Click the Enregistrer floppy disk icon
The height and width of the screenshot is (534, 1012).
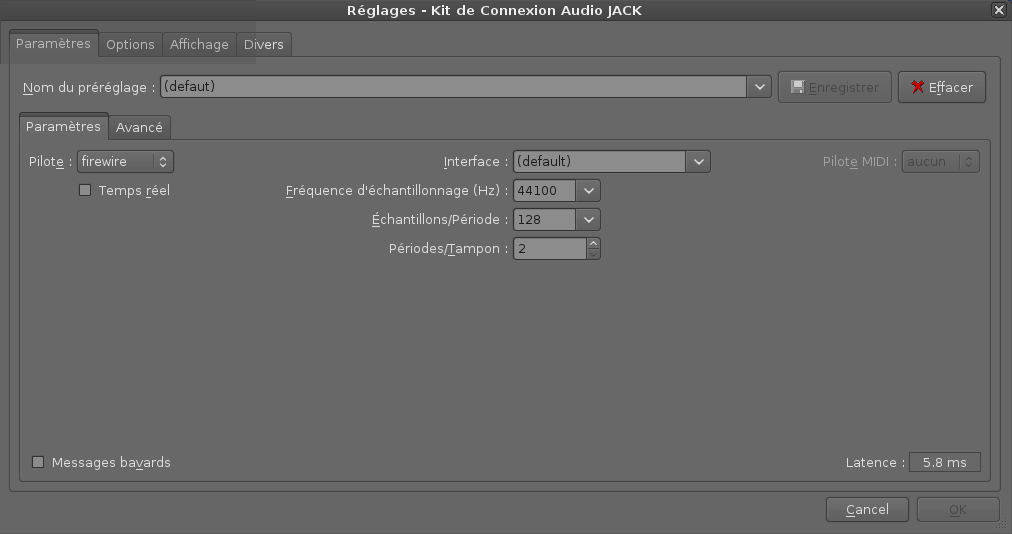click(798, 87)
